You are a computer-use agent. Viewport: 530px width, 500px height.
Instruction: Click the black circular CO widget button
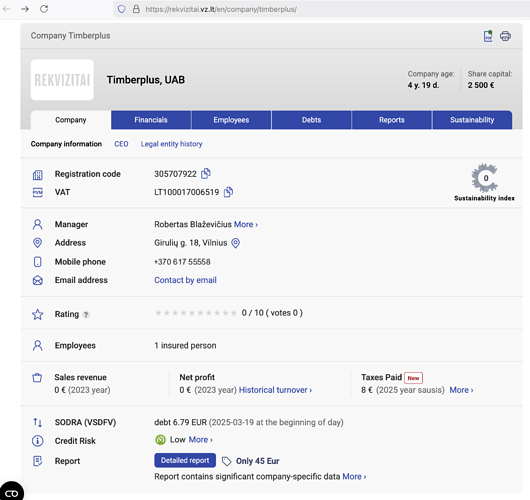(x=11, y=492)
